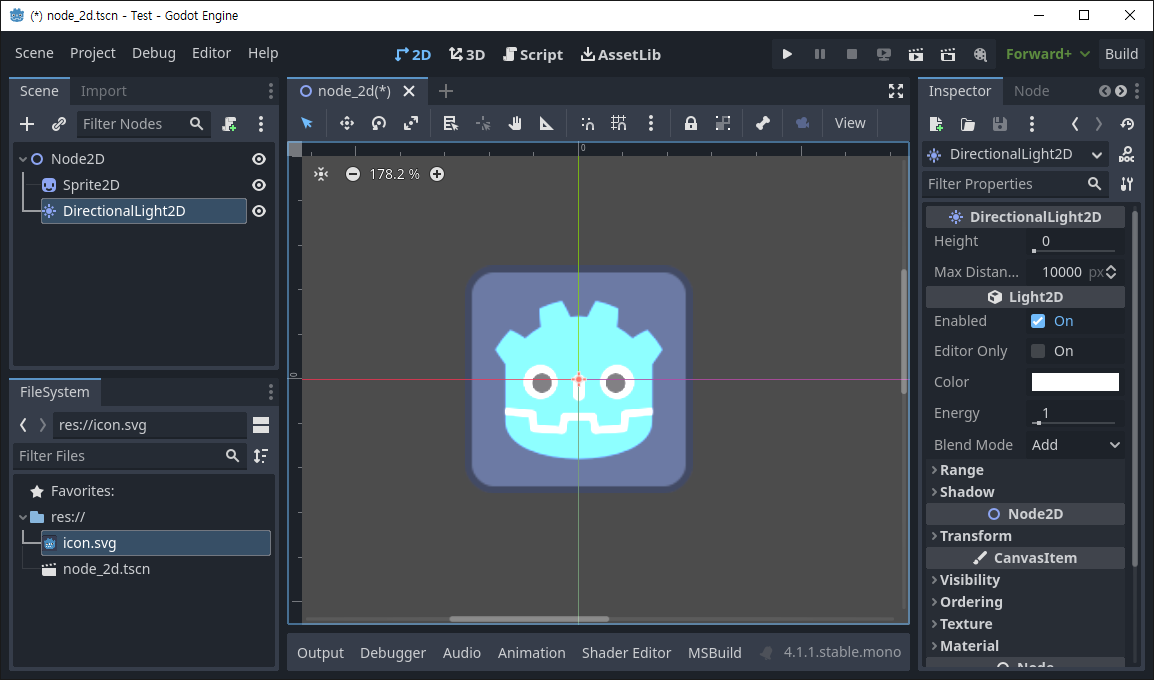
Task: Open the node documentation icon in Inspector
Action: coord(1126,154)
